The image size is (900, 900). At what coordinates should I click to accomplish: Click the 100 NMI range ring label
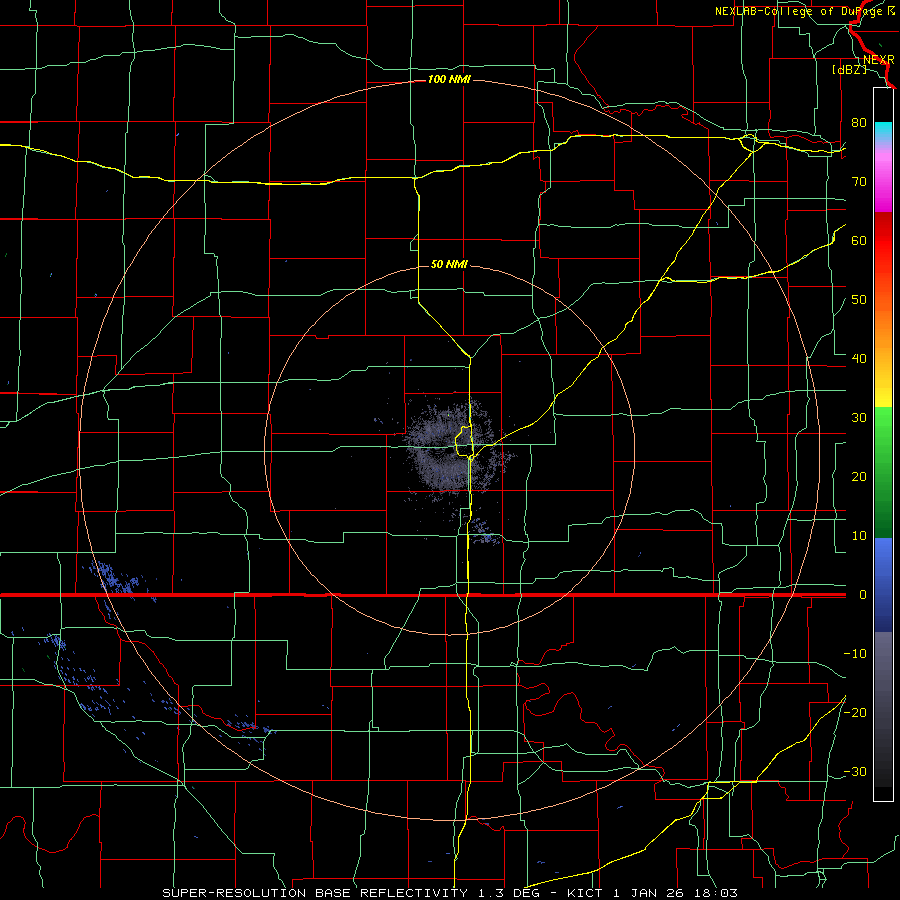tap(449, 79)
